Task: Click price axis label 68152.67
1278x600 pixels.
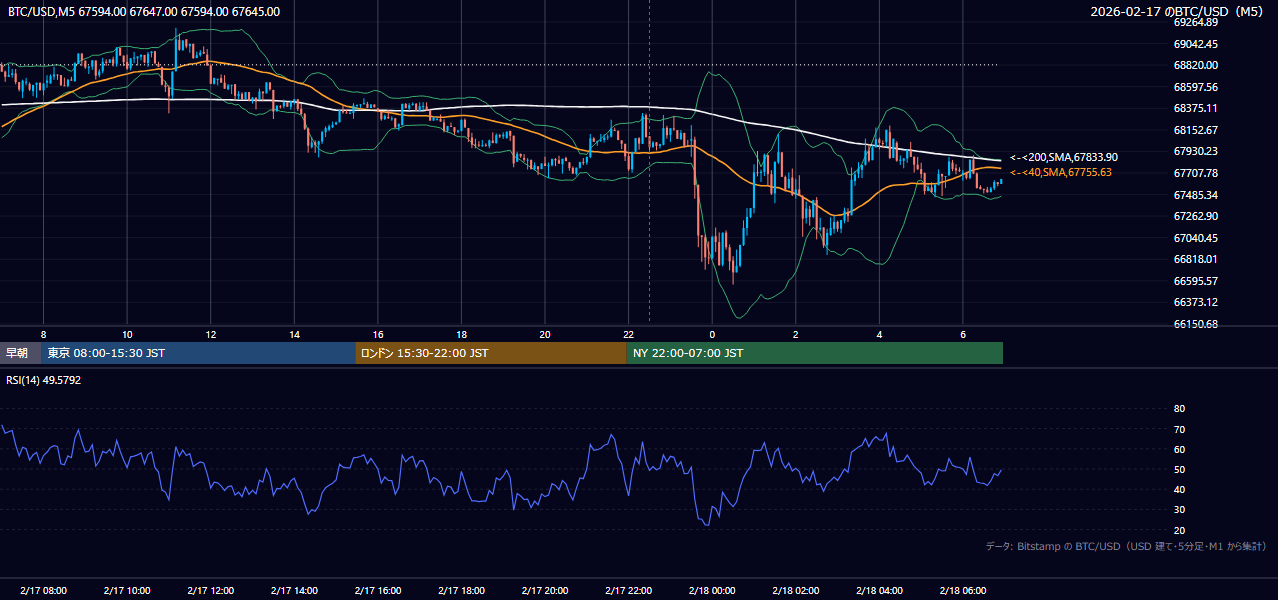Action: [1195, 130]
